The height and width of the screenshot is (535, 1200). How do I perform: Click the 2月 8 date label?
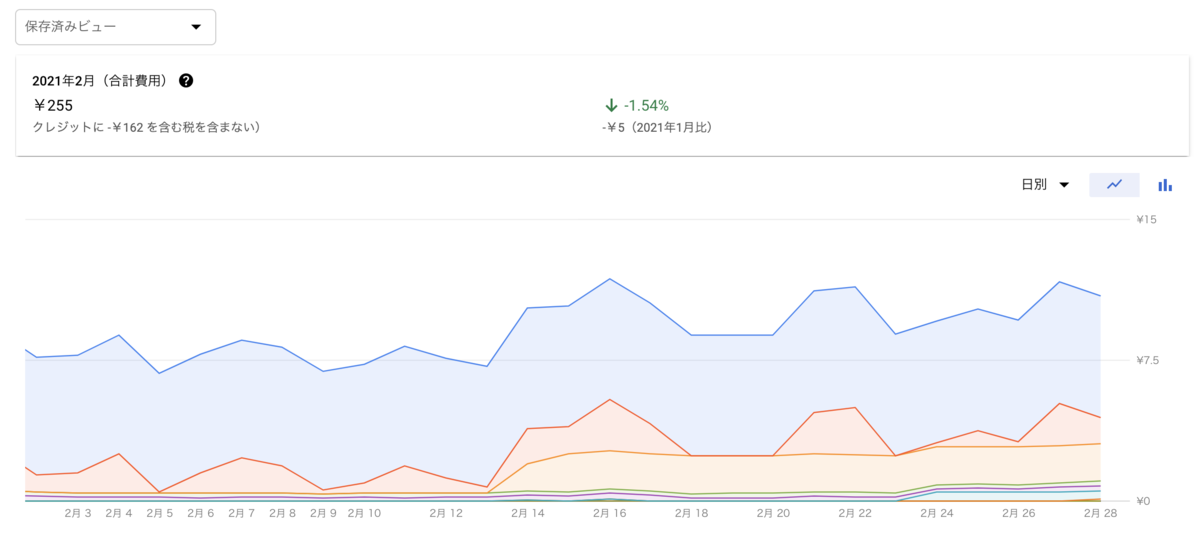click(x=283, y=513)
